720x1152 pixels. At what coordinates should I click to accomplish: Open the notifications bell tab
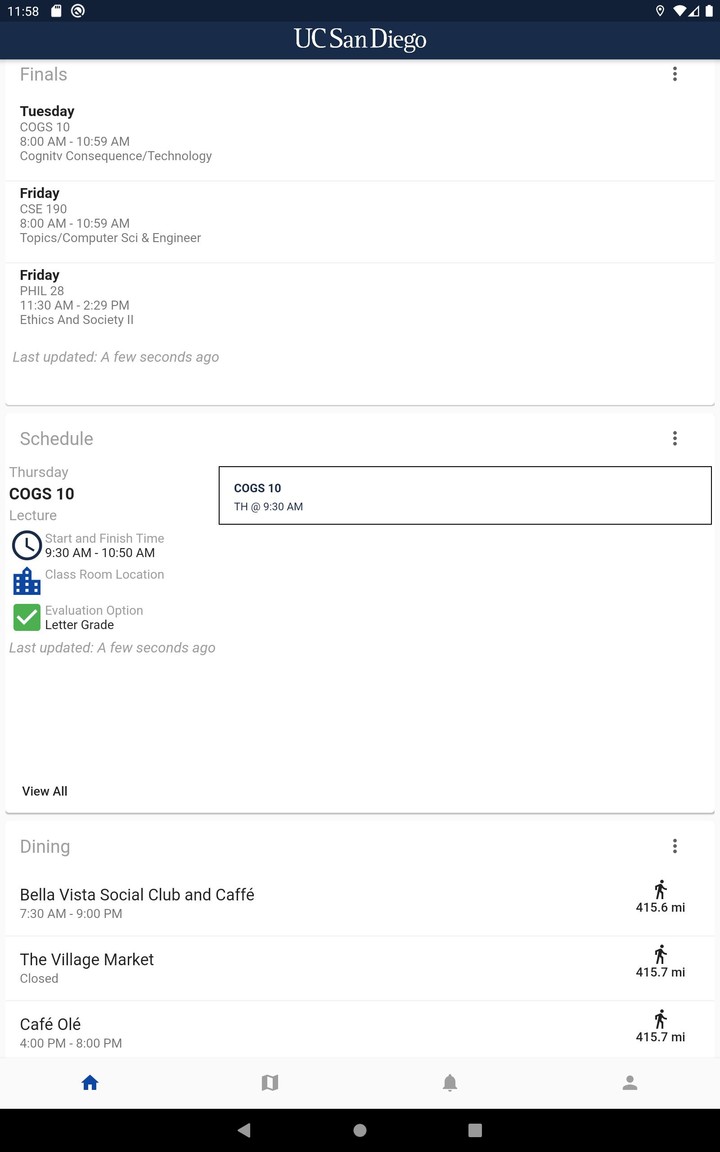pyautogui.click(x=450, y=1083)
